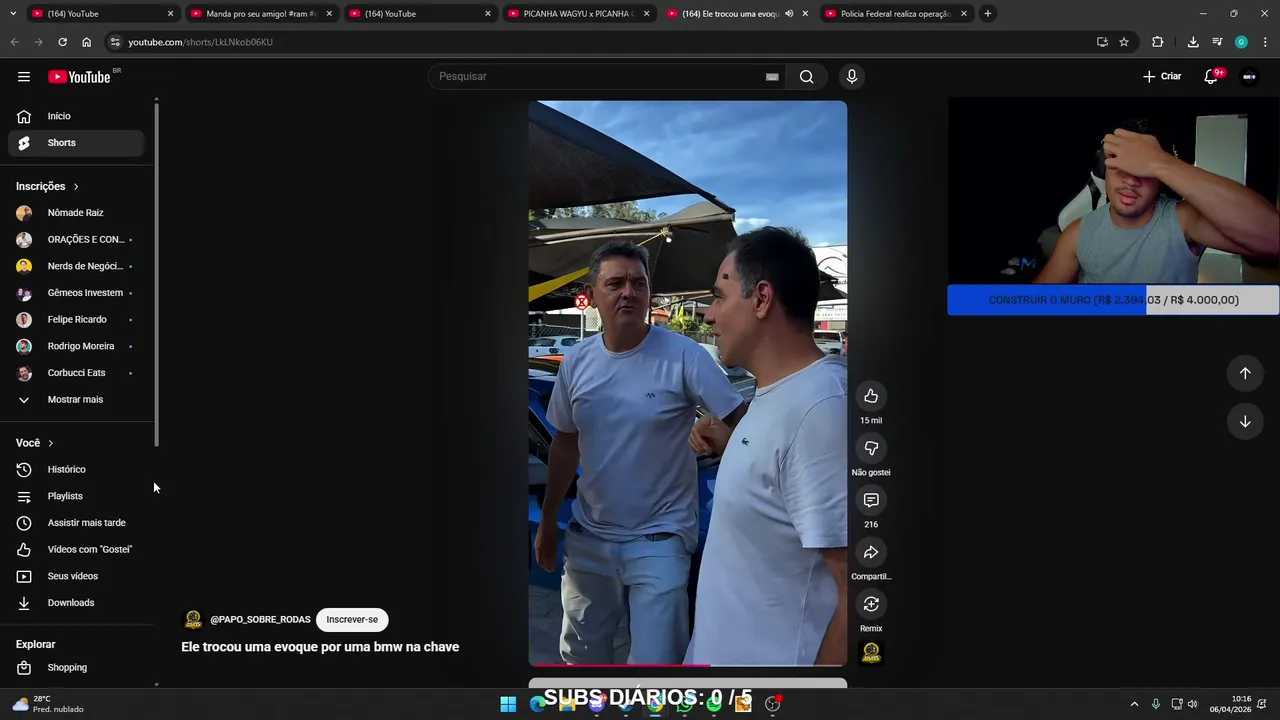Expand the Você section chevron

point(51,443)
